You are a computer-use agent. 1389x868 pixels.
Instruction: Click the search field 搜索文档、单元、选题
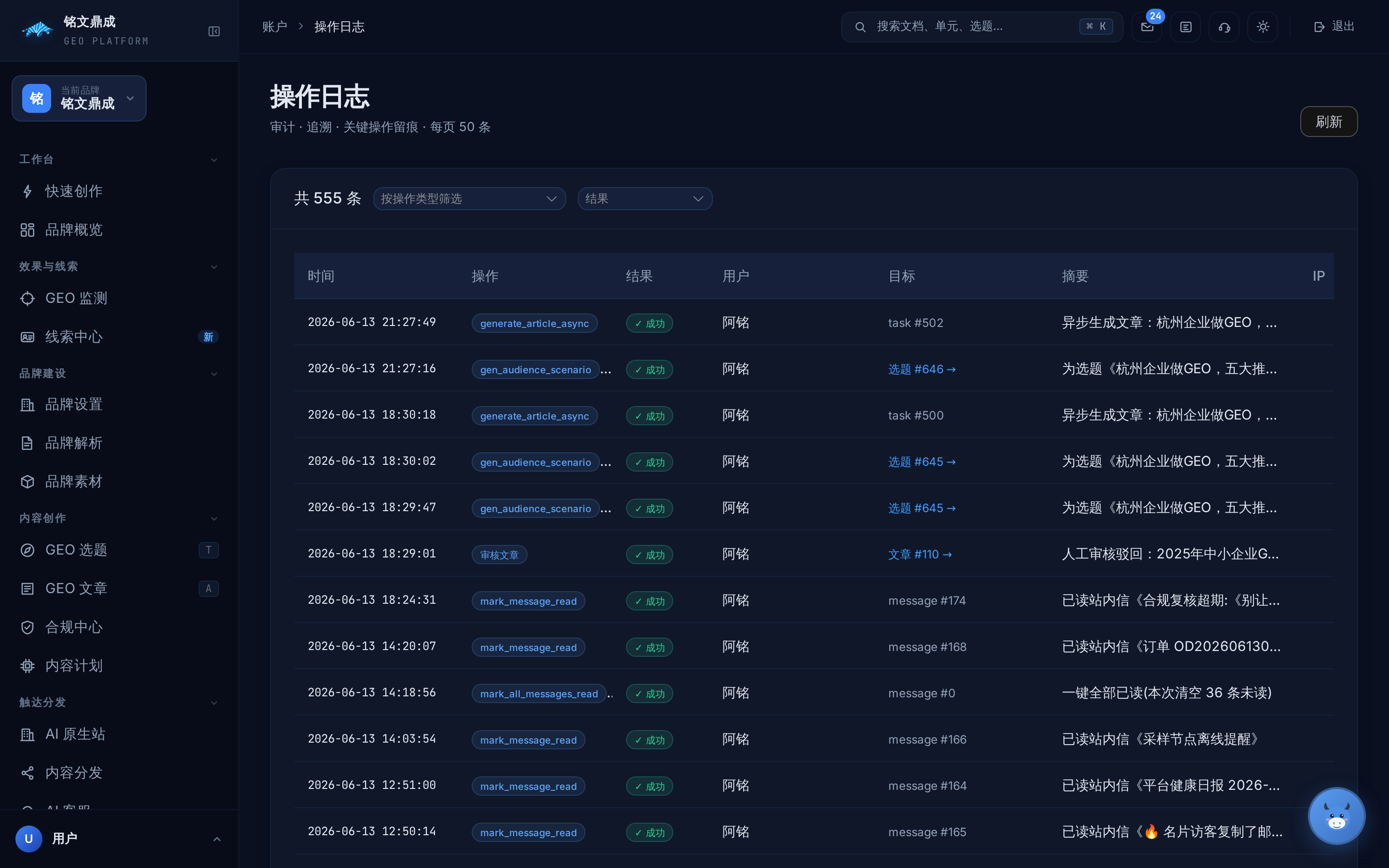pyautogui.click(x=981, y=27)
